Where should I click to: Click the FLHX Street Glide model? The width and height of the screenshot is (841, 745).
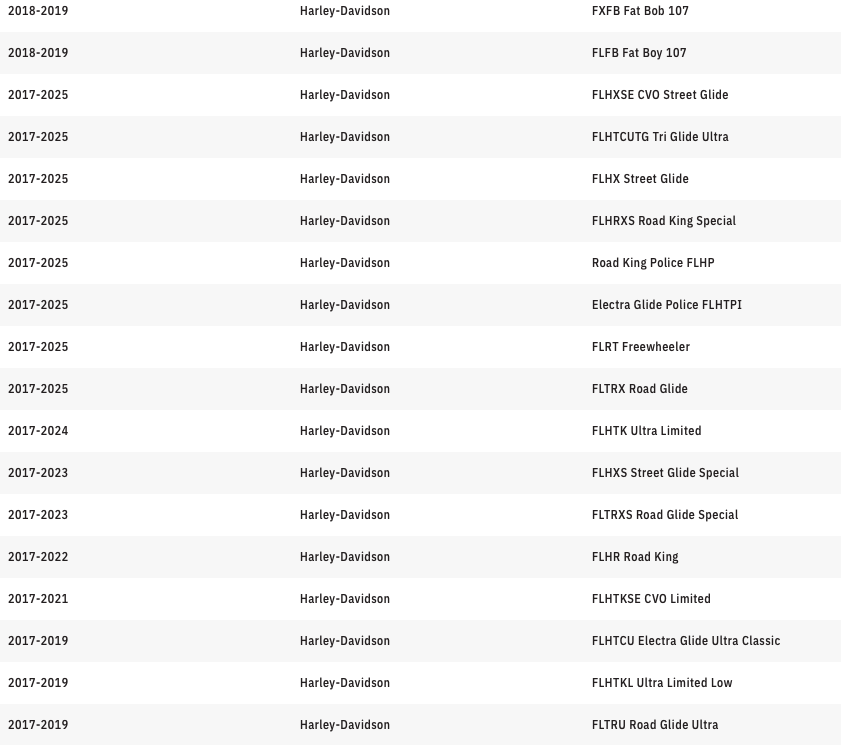tap(640, 179)
